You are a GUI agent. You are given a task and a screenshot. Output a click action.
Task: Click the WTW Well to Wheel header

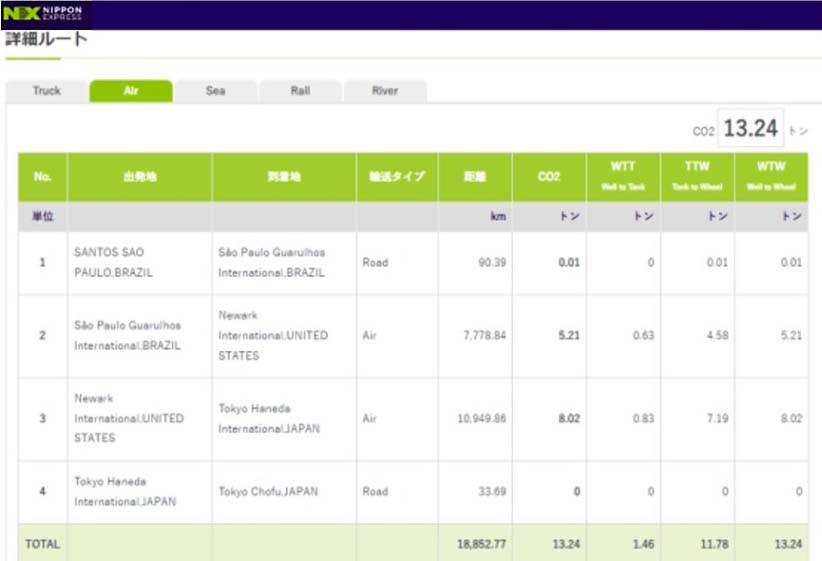[771, 177]
